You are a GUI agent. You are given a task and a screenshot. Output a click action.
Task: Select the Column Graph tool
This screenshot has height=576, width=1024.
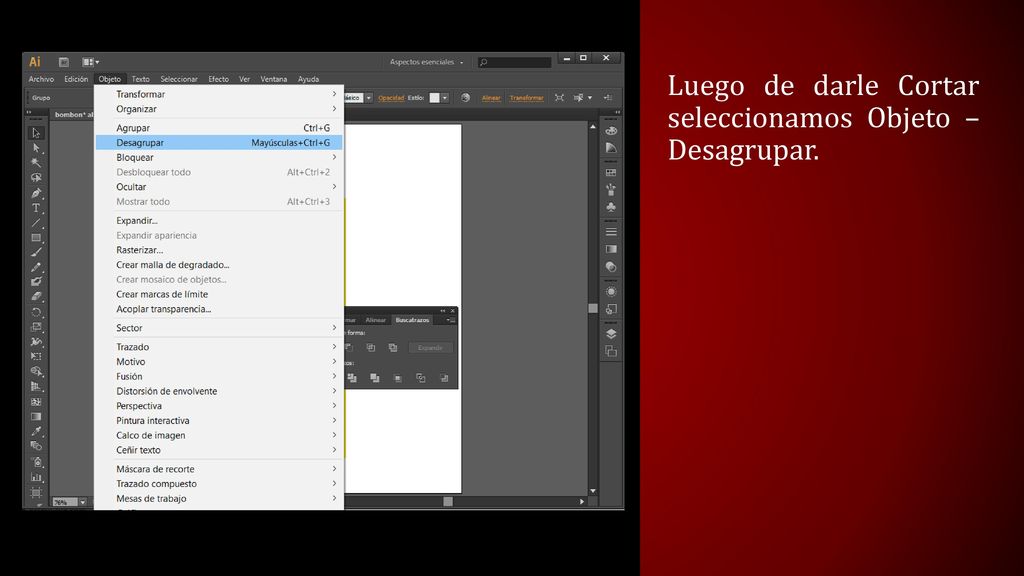(36, 477)
